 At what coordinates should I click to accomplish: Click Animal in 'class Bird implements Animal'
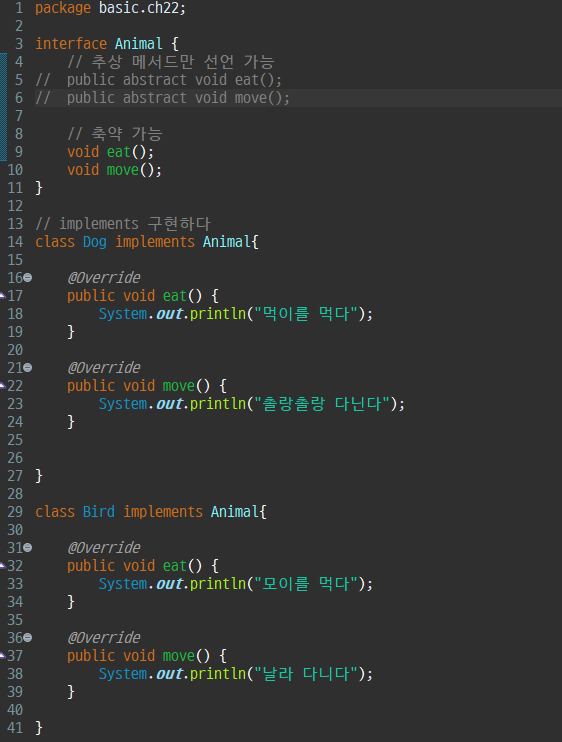pos(235,512)
